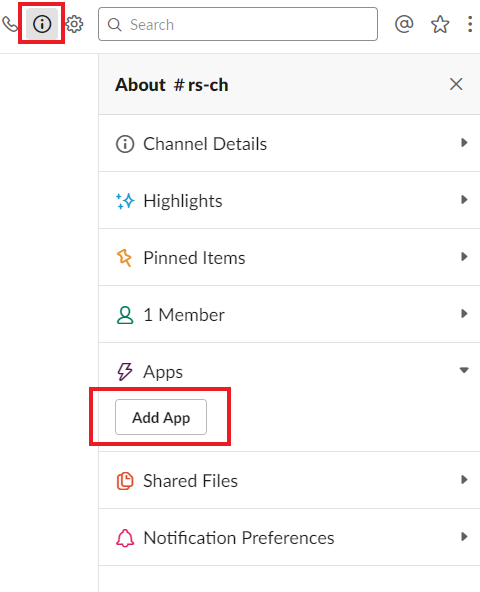The image size is (480, 592).
Task: Expand the Channel Details arrow
Action: 464,143
